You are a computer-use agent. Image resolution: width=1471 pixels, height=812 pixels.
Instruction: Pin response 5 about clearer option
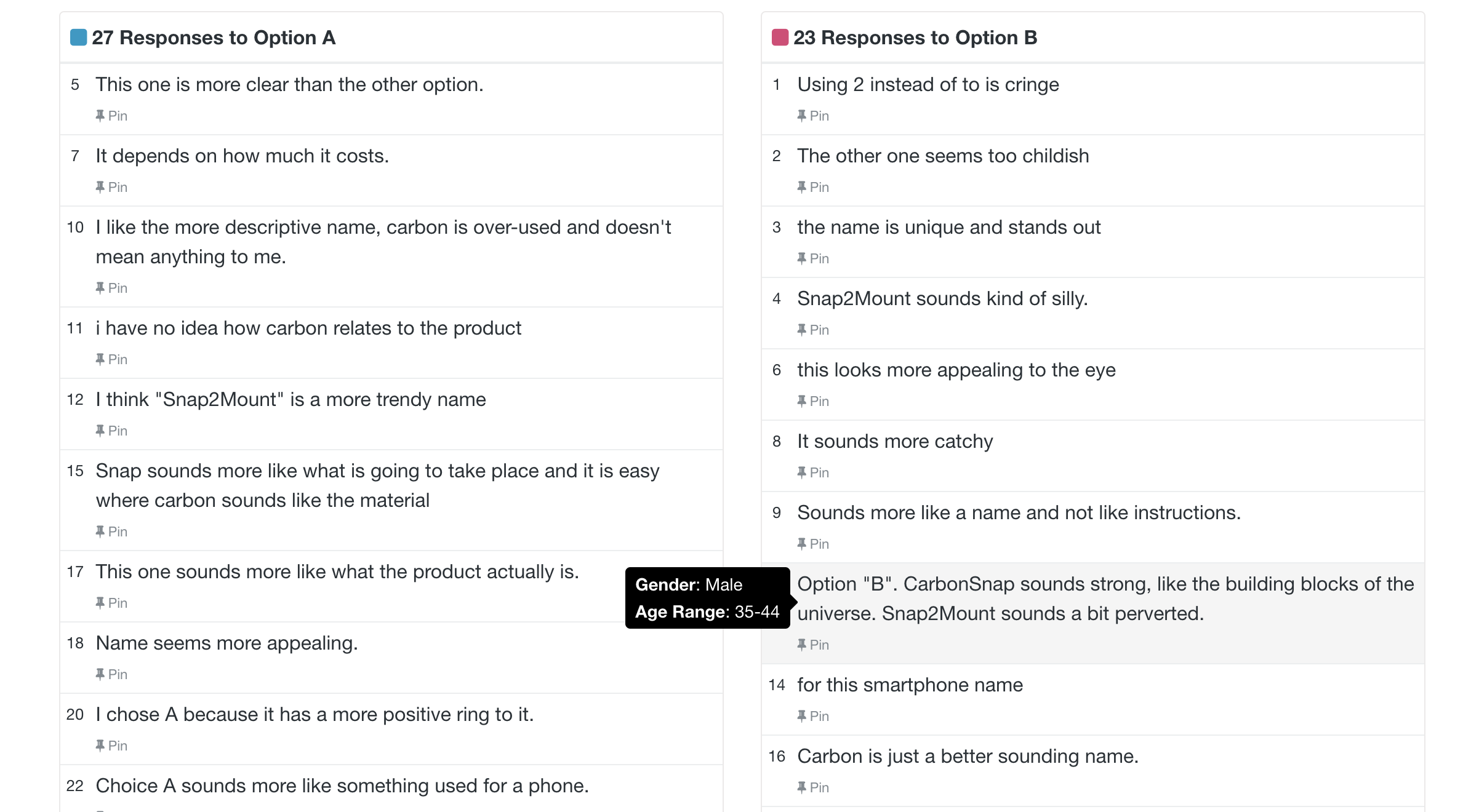click(x=111, y=116)
